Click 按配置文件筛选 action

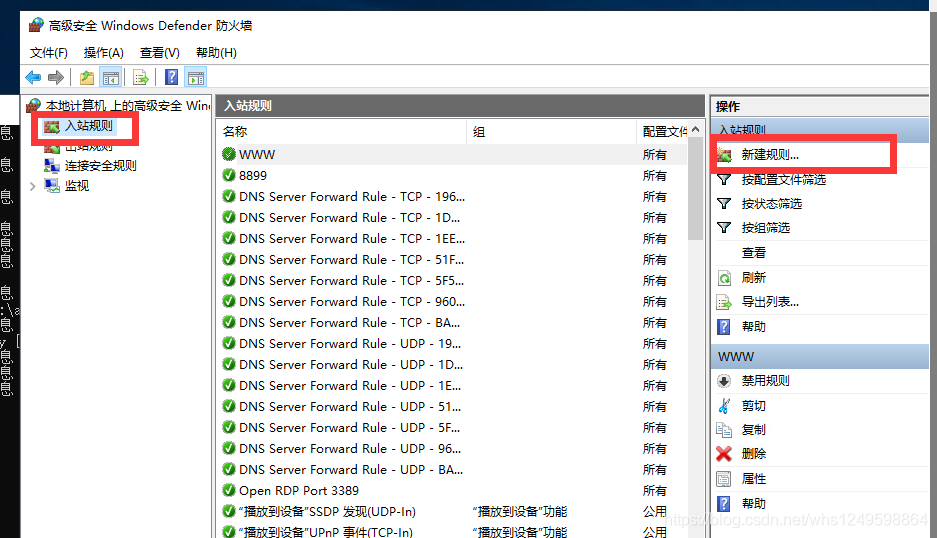coord(783,179)
